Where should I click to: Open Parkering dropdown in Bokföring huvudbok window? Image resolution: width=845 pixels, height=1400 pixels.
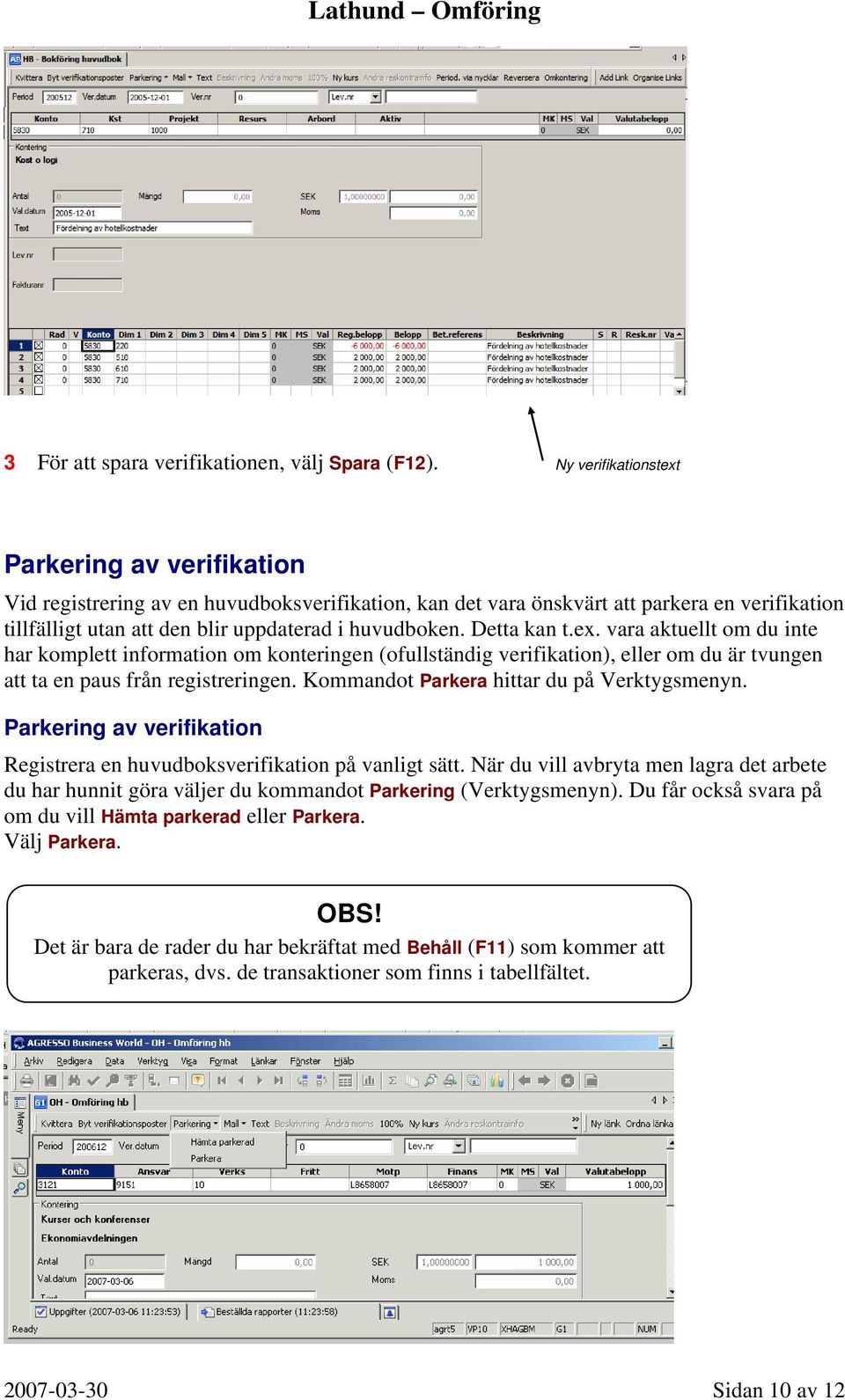click(149, 77)
